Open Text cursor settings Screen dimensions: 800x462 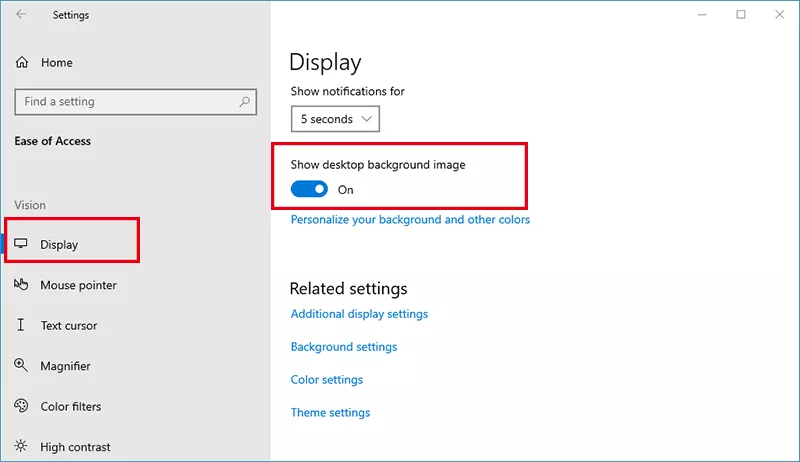pyautogui.click(x=69, y=325)
